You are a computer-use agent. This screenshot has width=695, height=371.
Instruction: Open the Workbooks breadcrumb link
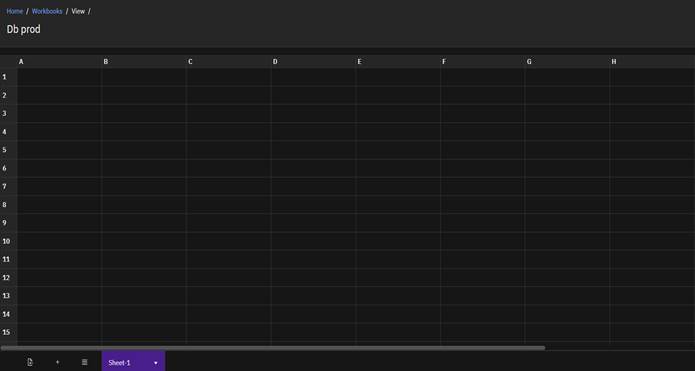47,11
